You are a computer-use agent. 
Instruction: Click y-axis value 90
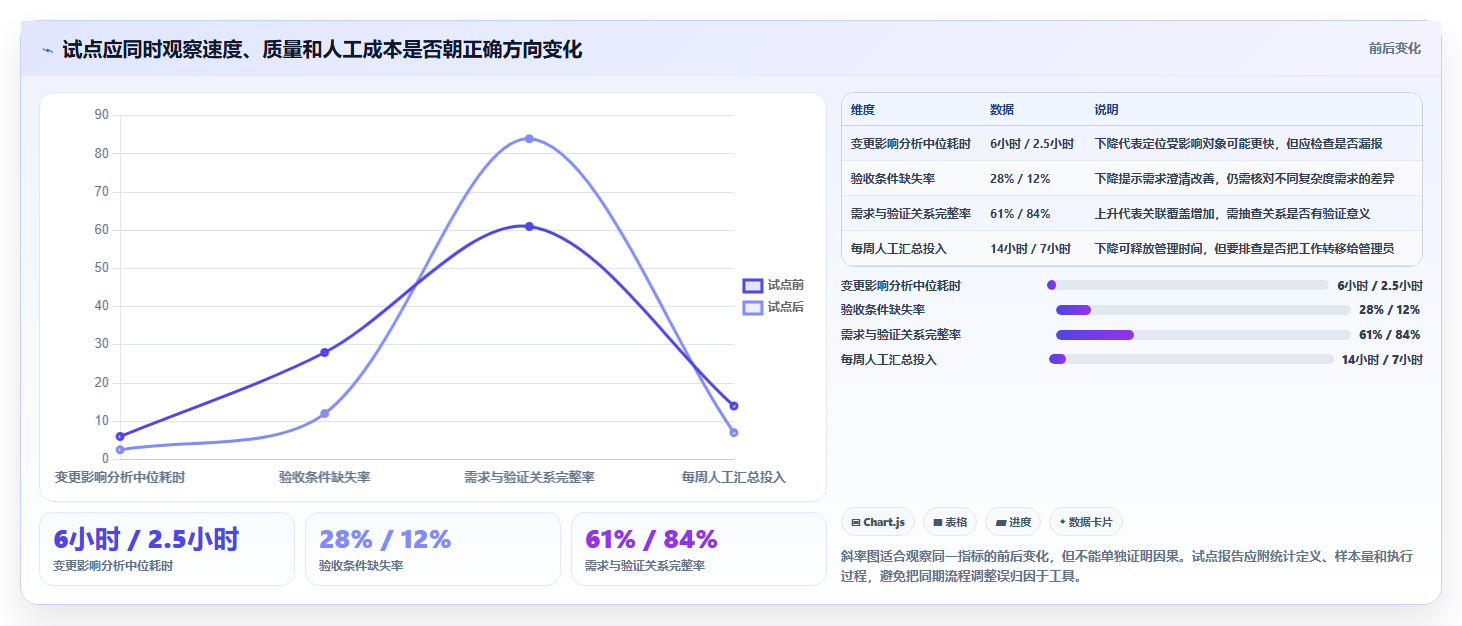[x=101, y=115]
